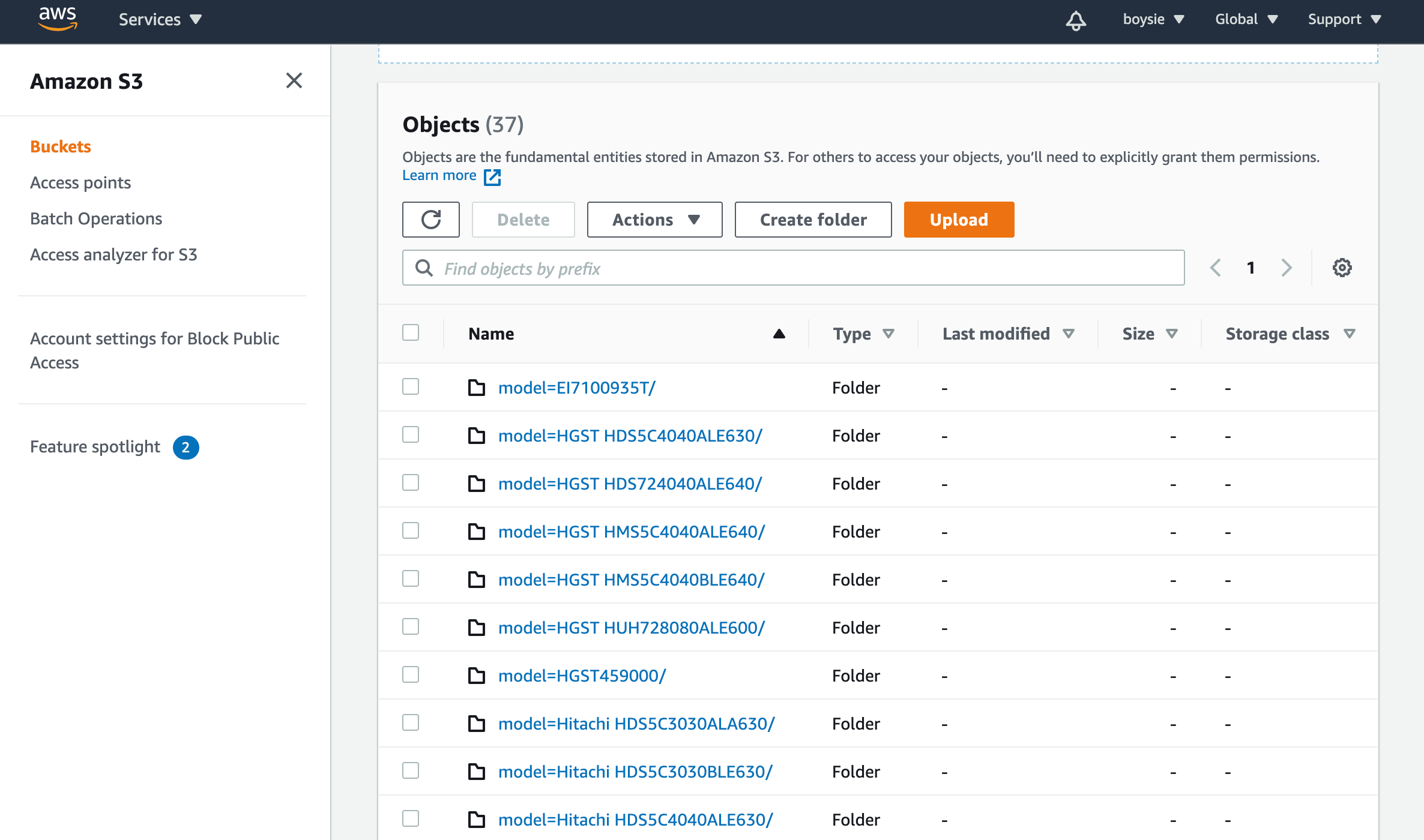Sort by Storage class column
The image size is (1424, 840).
coord(1290,334)
